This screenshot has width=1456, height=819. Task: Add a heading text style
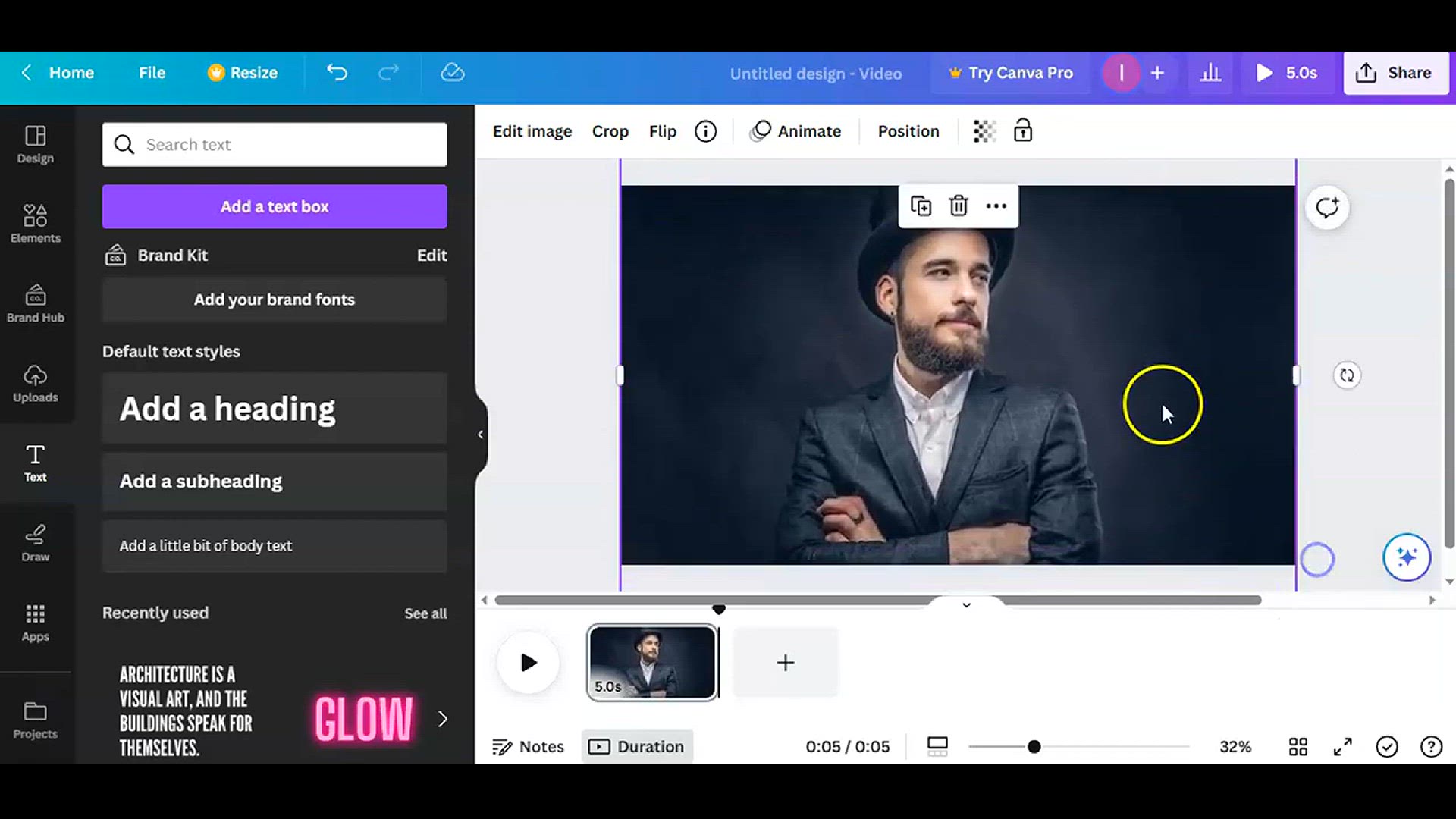click(x=275, y=409)
